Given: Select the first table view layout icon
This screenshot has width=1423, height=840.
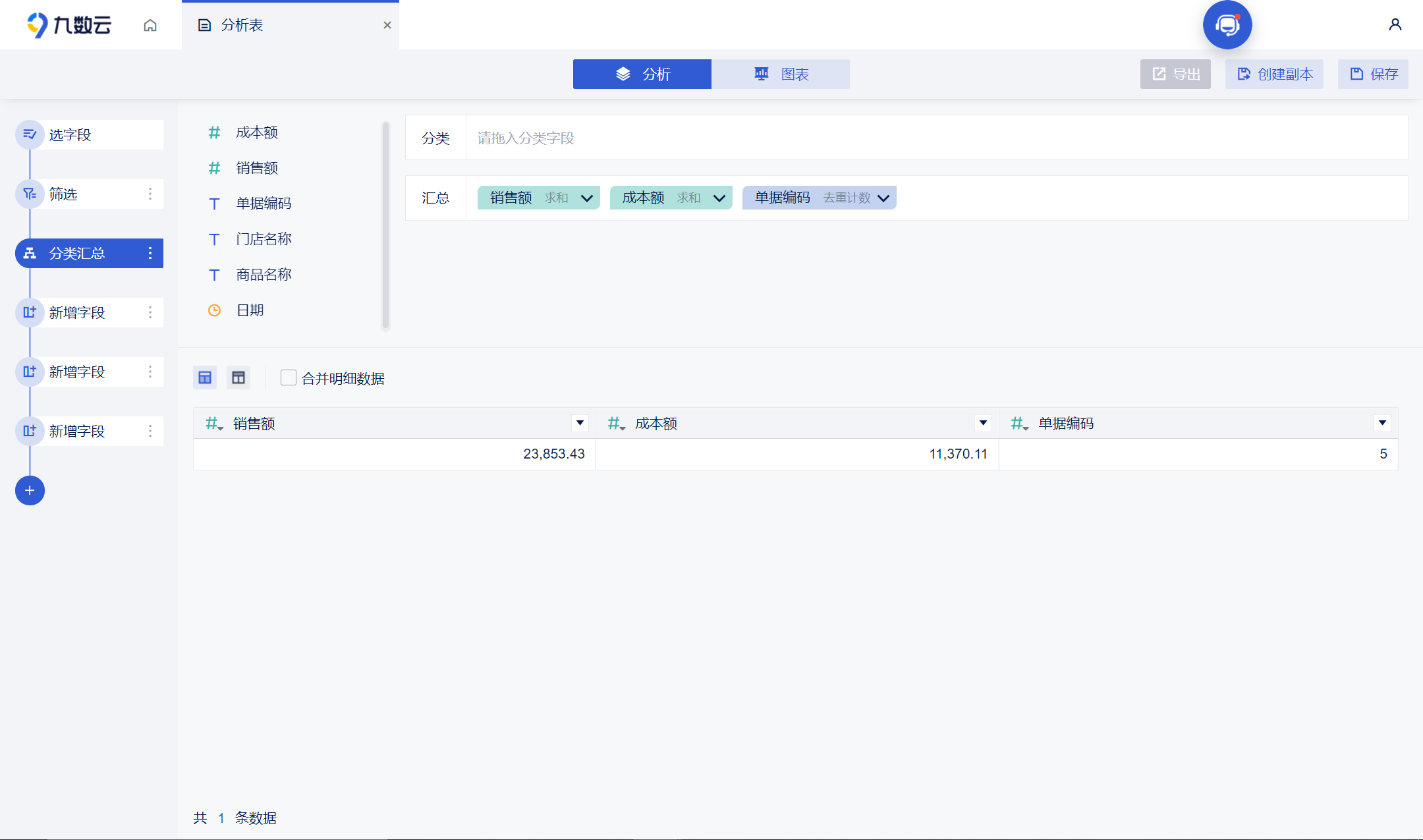Looking at the screenshot, I should click(205, 378).
